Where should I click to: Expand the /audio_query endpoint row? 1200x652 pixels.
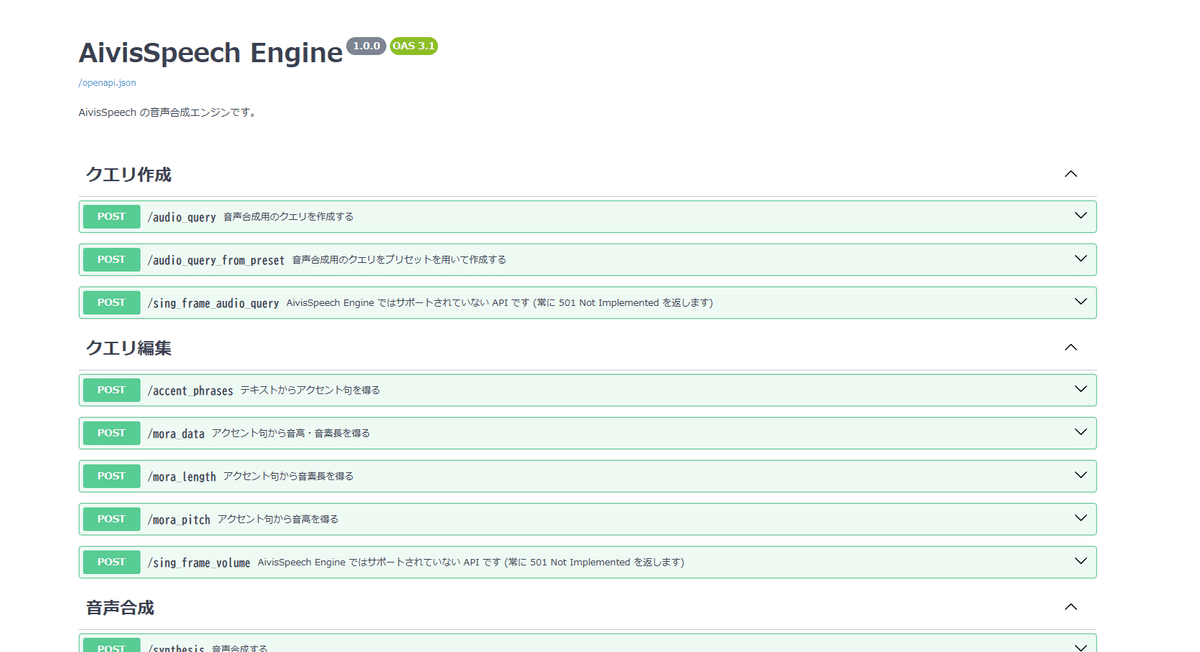[x=1080, y=216]
